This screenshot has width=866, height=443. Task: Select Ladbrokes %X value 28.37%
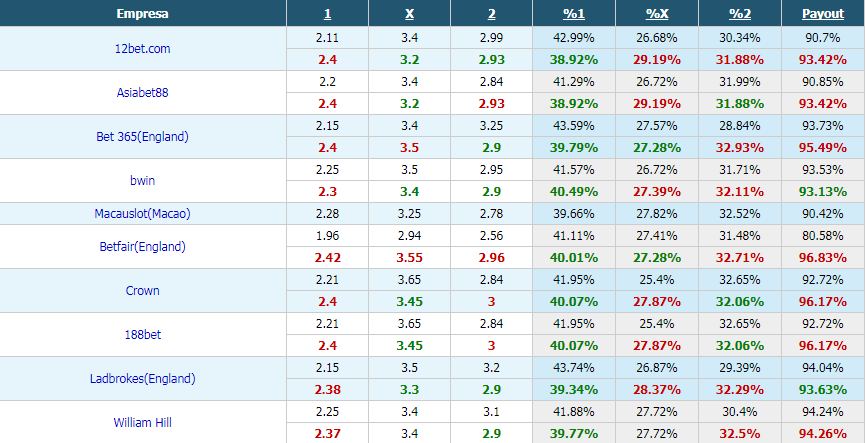tap(657, 389)
